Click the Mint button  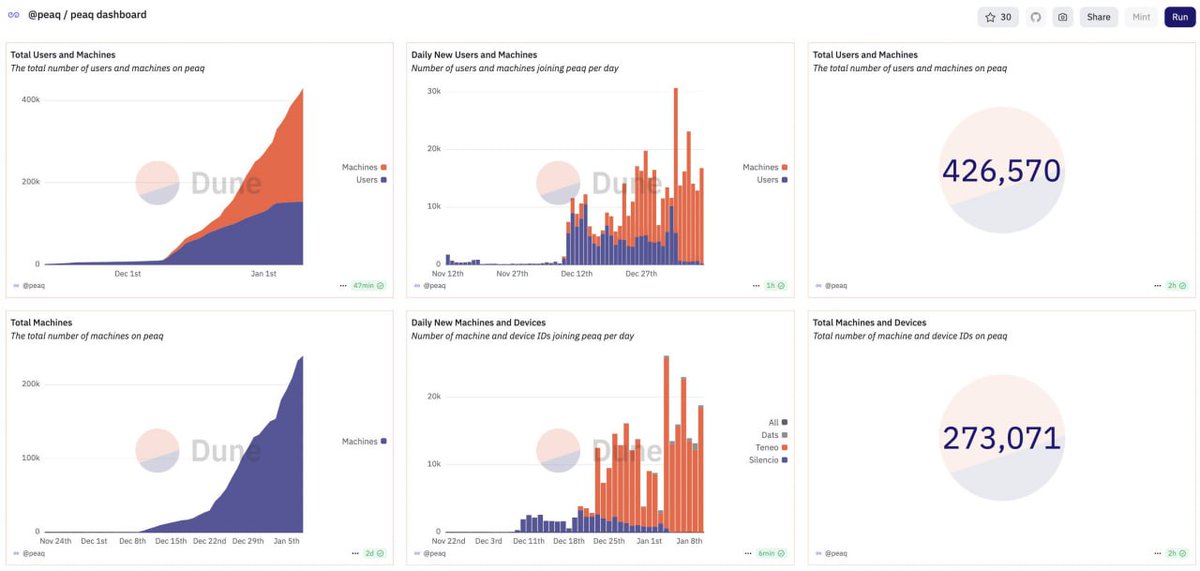[x=1141, y=17]
